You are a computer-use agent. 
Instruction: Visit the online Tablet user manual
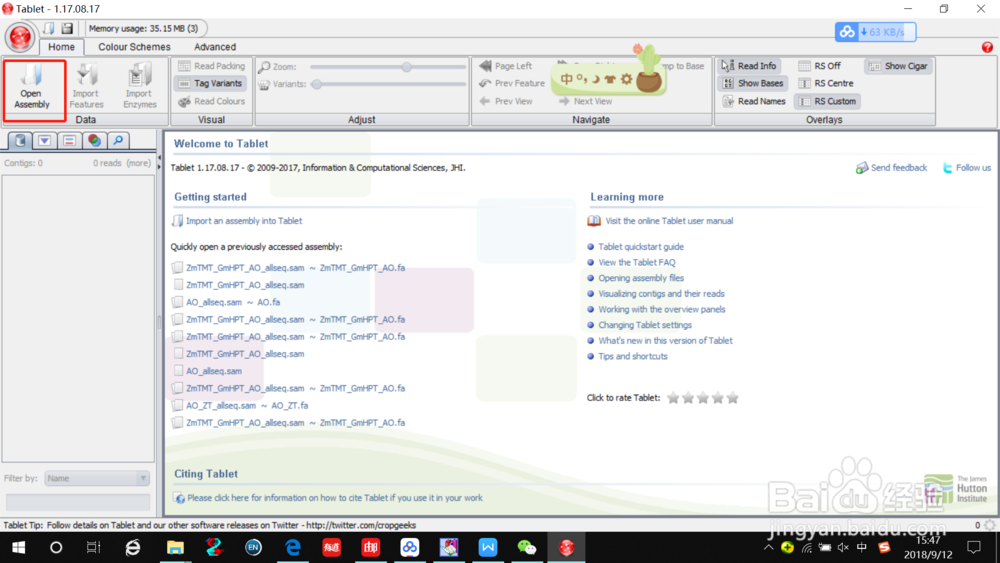[x=669, y=221]
